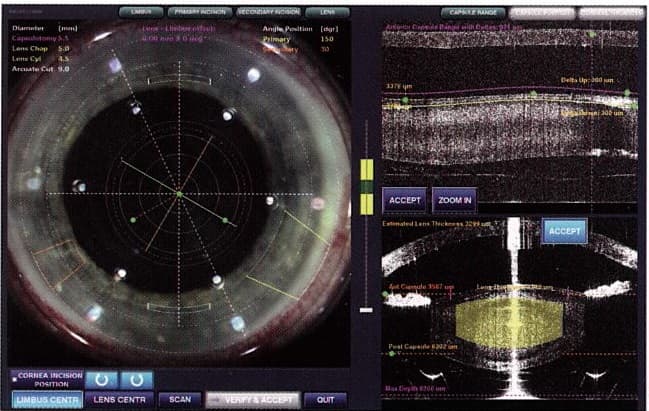Viewport: 649px width, 411px height.
Task: Accept the estimated lens thickness scan
Action: click(x=563, y=231)
